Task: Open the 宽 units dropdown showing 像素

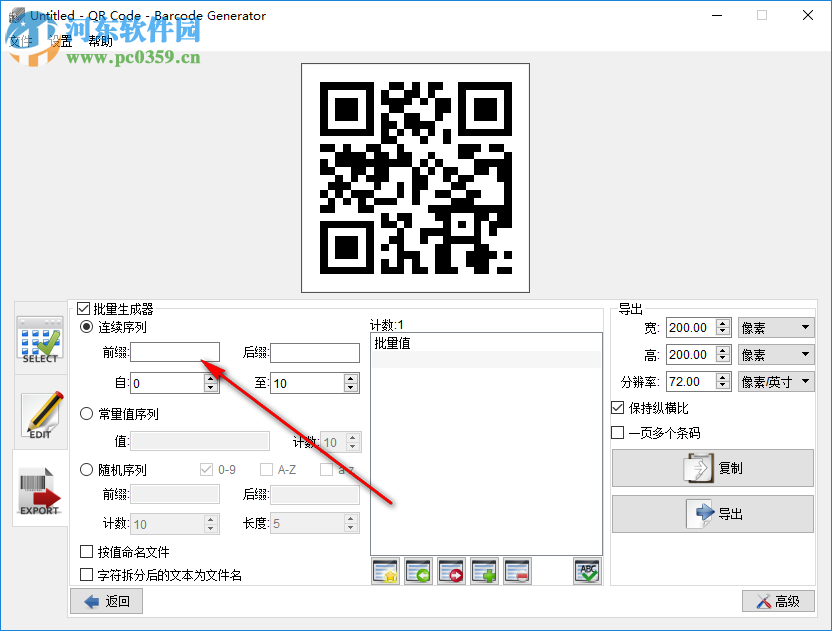Action: 776,327
